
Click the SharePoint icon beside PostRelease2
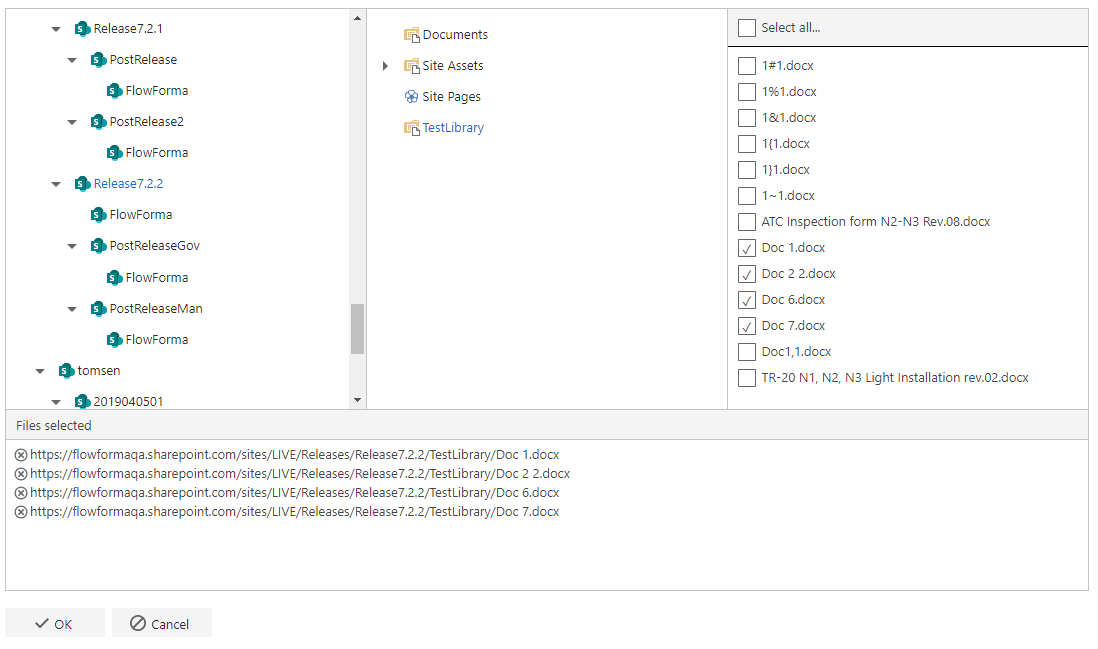tap(99, 122)
